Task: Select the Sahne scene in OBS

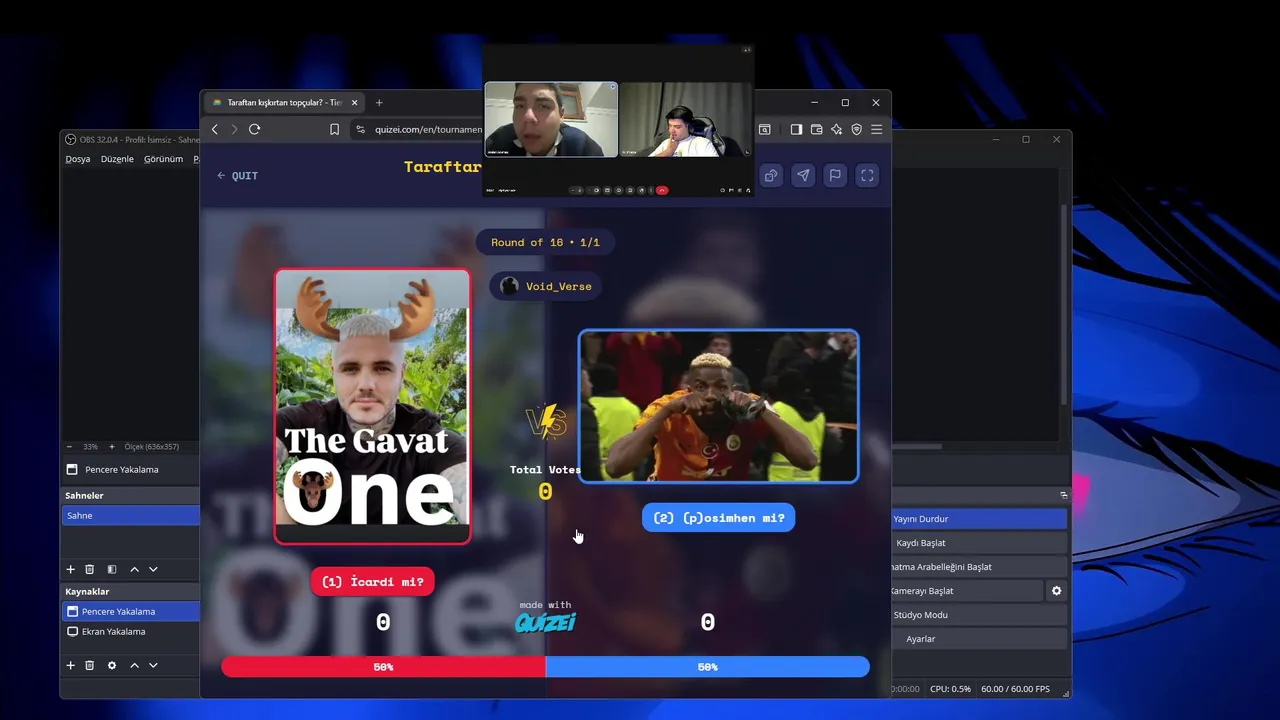Action: tap(131, 515)
